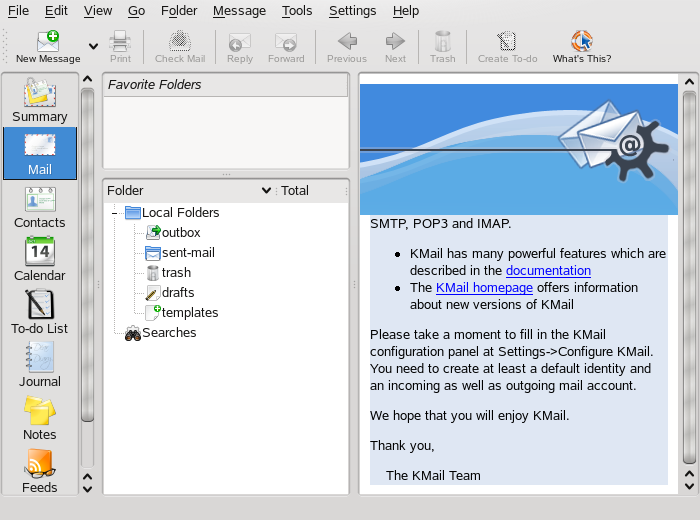Open the Settings menu
The width and height of the screenshot is (700, 520).
(x=352, y=10)
